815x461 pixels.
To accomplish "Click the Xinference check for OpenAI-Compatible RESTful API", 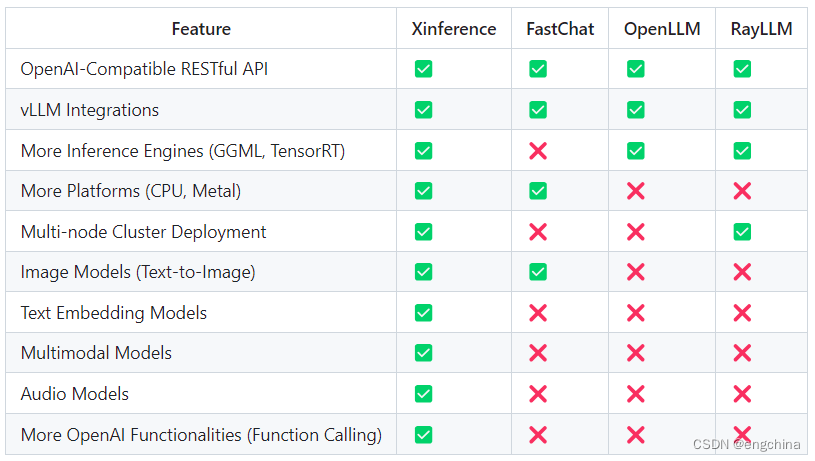I will [423, 69].
